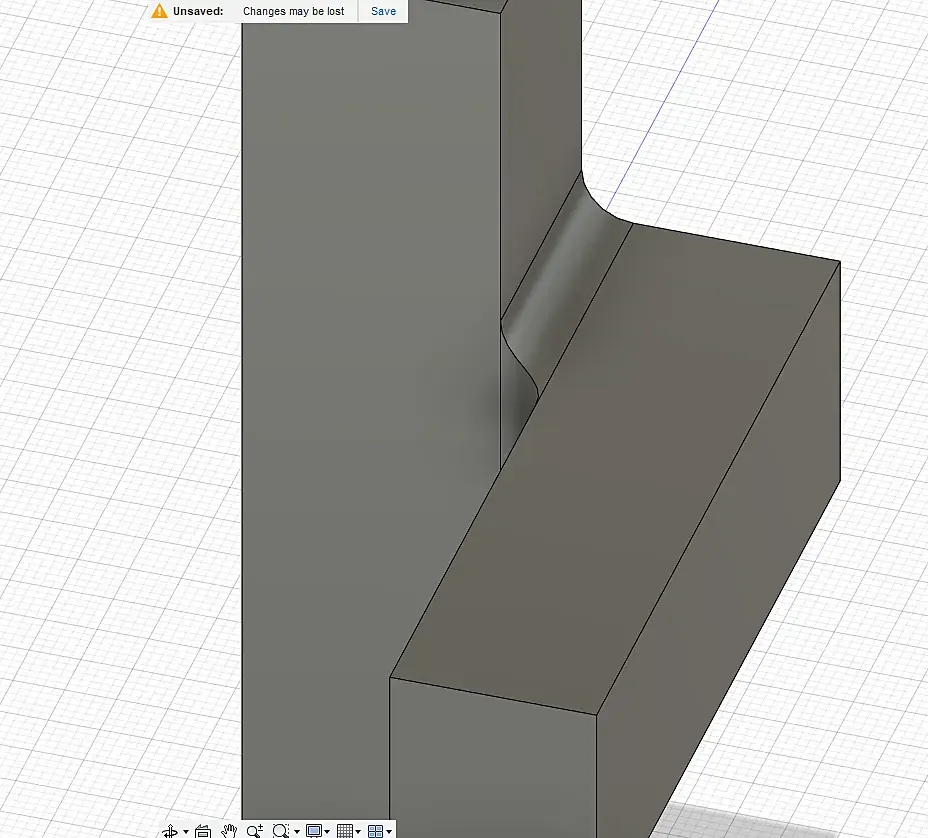Expand the Grid and Snaps dropdown arrow
The height and width of the screenshot is (838, 928).
click(358, 831)
